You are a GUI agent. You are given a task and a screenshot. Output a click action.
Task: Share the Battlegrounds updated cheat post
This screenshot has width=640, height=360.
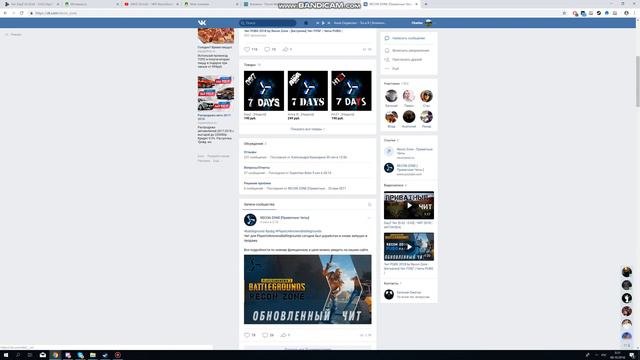(283, 335)
